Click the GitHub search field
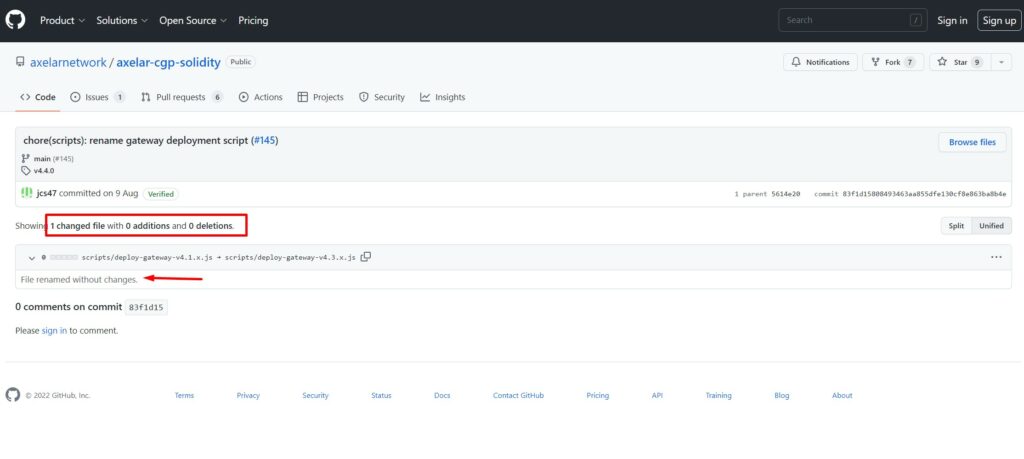 tap(852, 20)
